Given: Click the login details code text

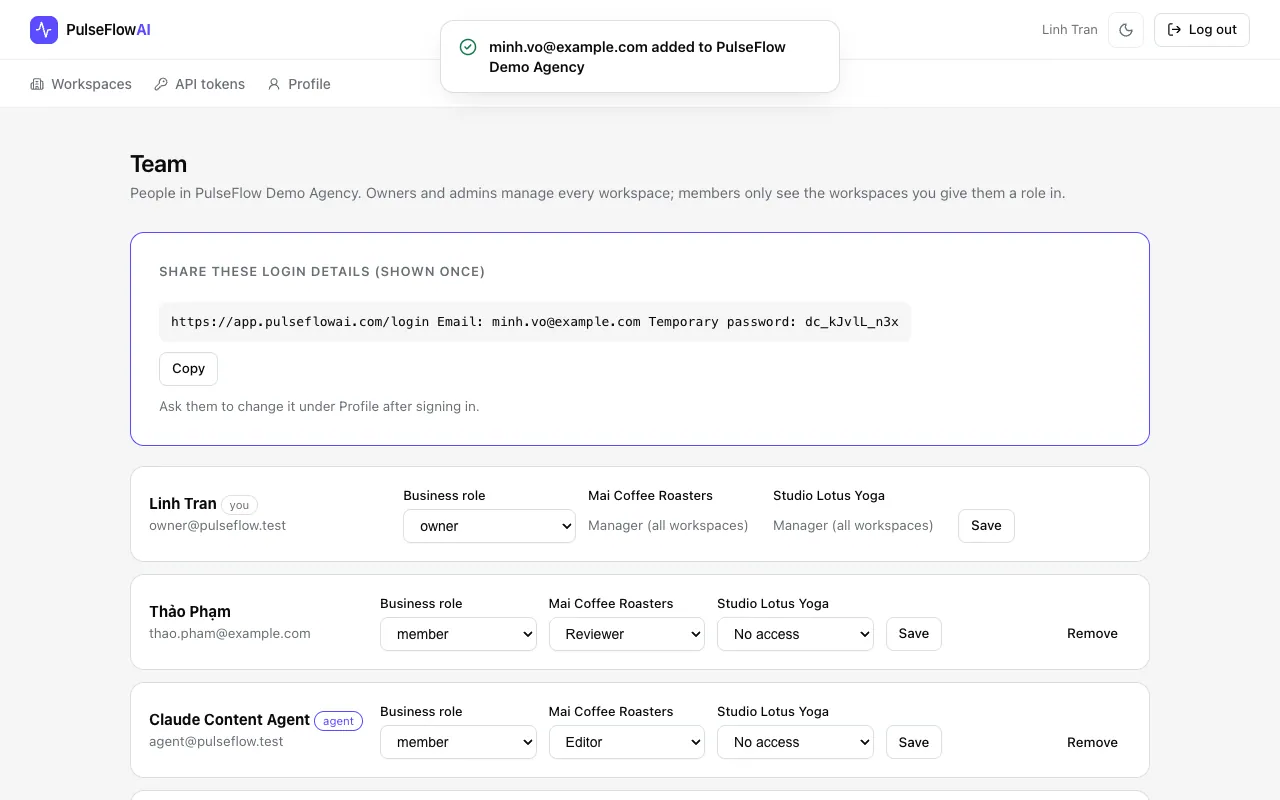Looking at the screenshot, I should [x=535, y=322].
